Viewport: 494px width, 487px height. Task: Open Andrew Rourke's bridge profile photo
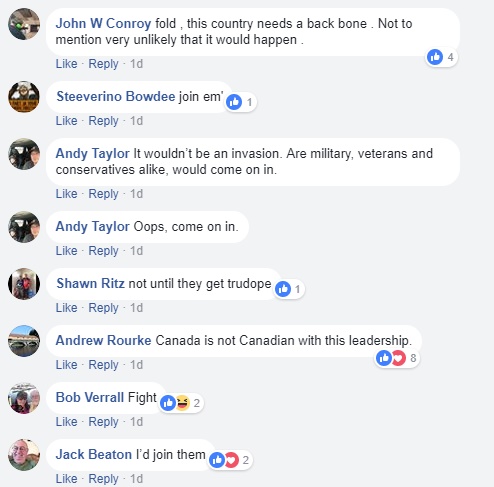[x=24, y=341]
